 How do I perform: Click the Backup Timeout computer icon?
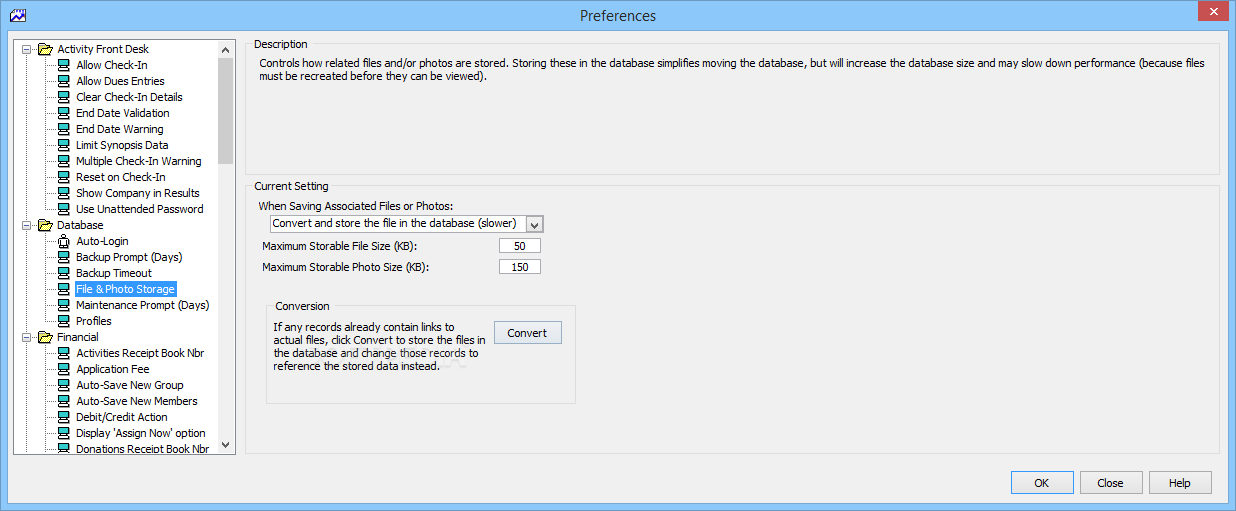point(63,273)
